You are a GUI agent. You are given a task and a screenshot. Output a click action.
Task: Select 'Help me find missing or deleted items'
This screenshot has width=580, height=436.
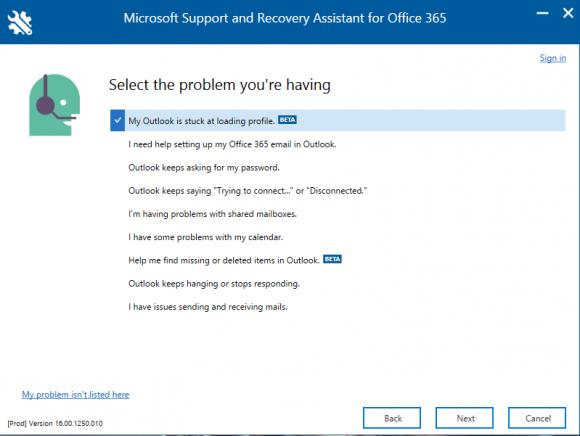click(223, 260)
